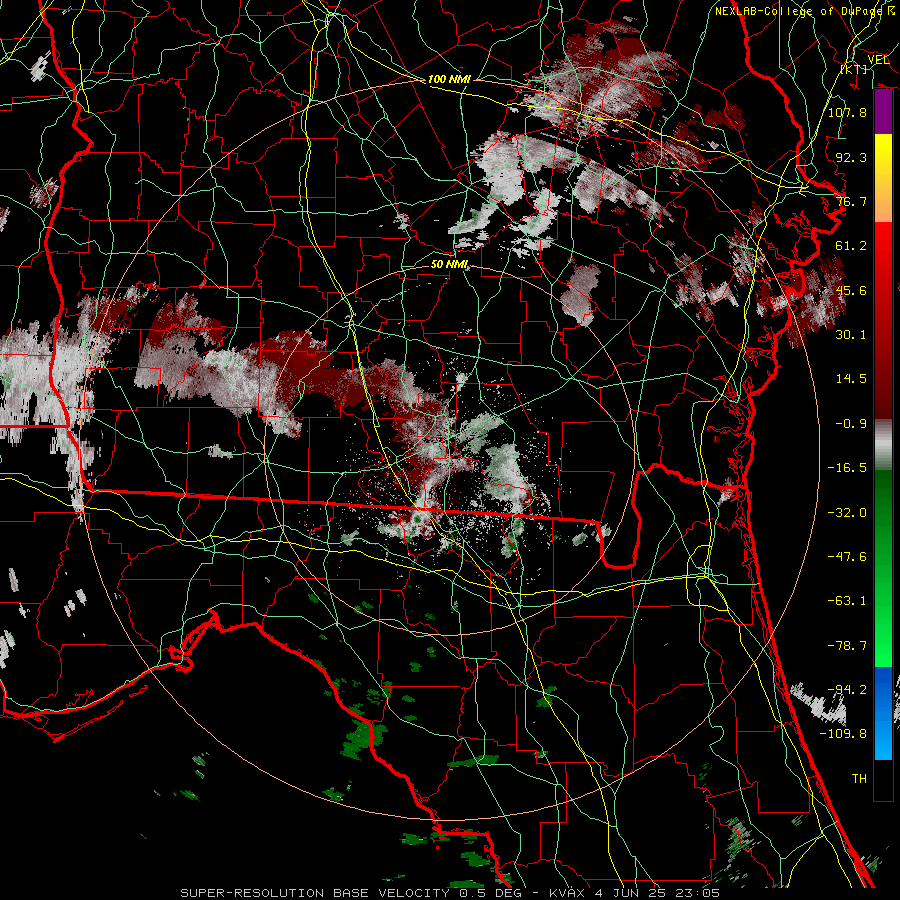Screen dimensions: 900x900
Task: Click the KVAX station identifier in caption
Action: [567, 893]
